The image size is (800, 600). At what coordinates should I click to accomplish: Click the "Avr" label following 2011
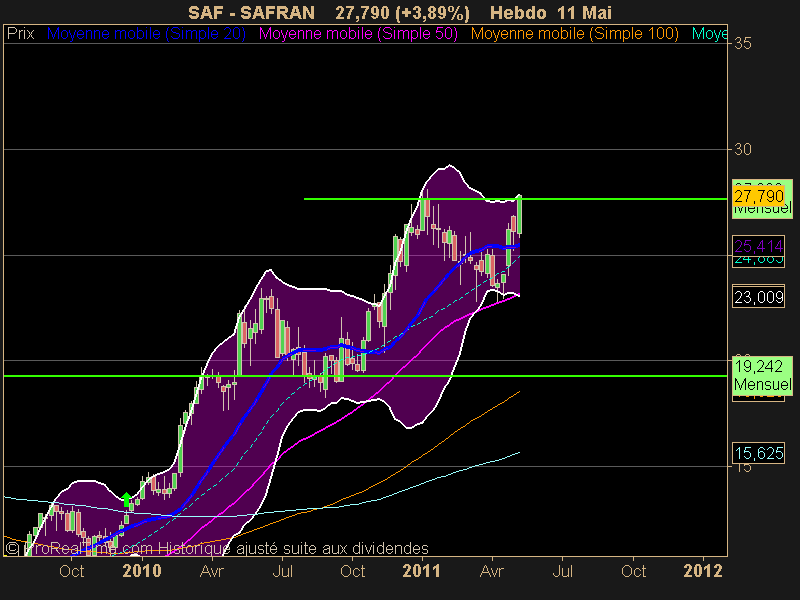click(492, 571)
